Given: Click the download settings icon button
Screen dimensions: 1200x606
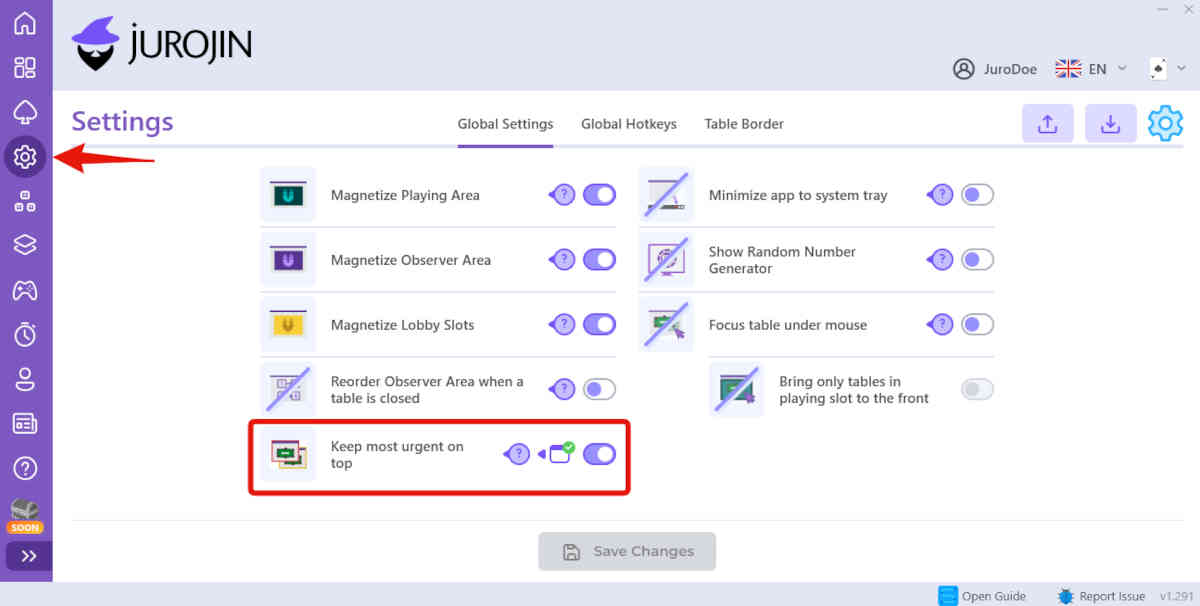Looking at the screenshot, I should click(1110, 124).
